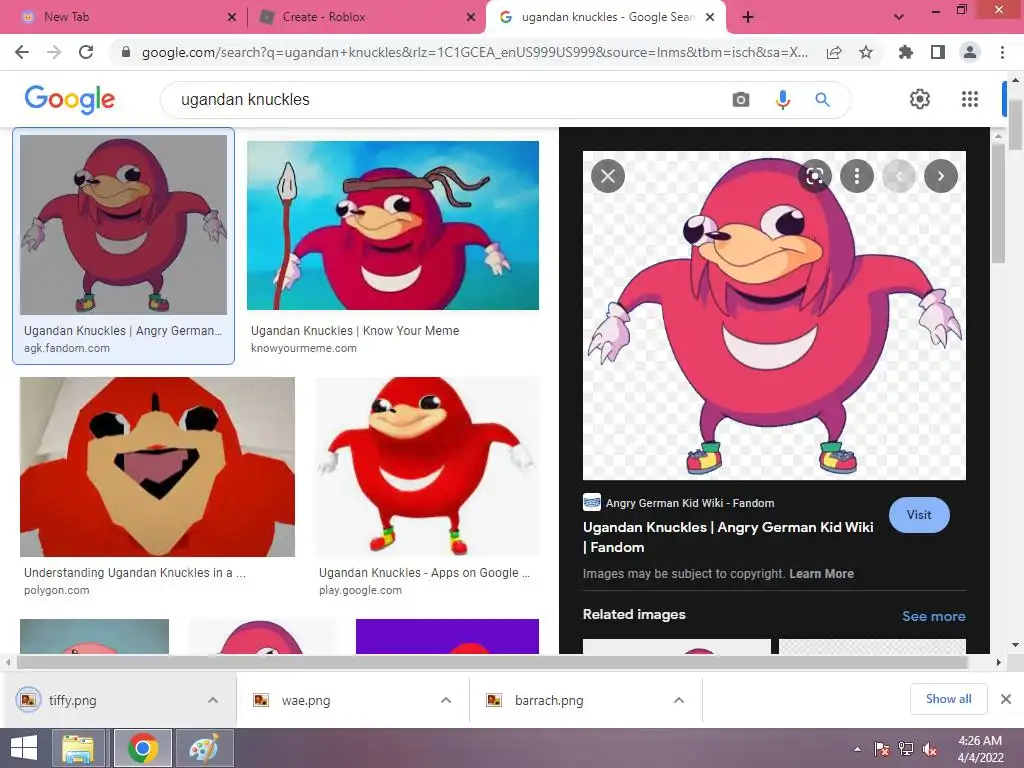Viewport: 1024px width, 768px height.
Task: Go back to the previous page
Action: (22, 52)
